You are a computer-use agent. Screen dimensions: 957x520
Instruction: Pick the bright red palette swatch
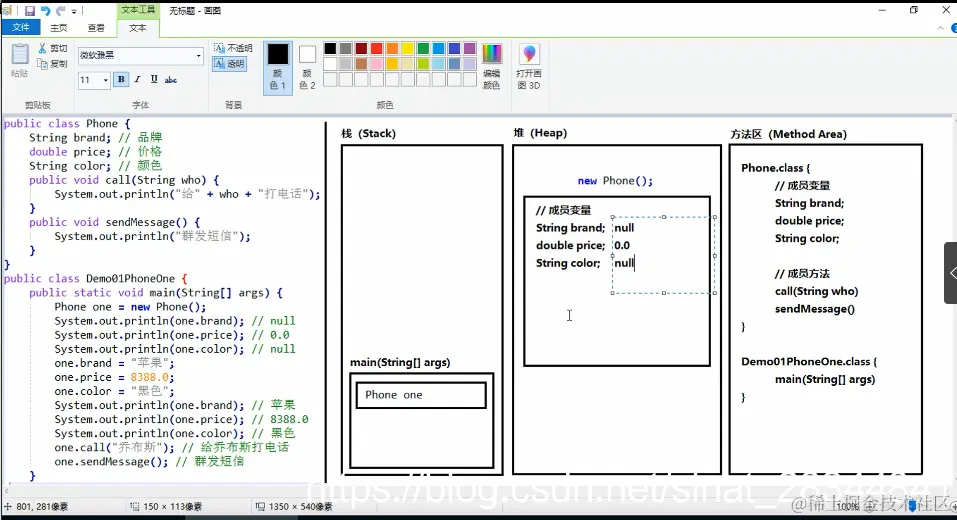click(377, 48)
